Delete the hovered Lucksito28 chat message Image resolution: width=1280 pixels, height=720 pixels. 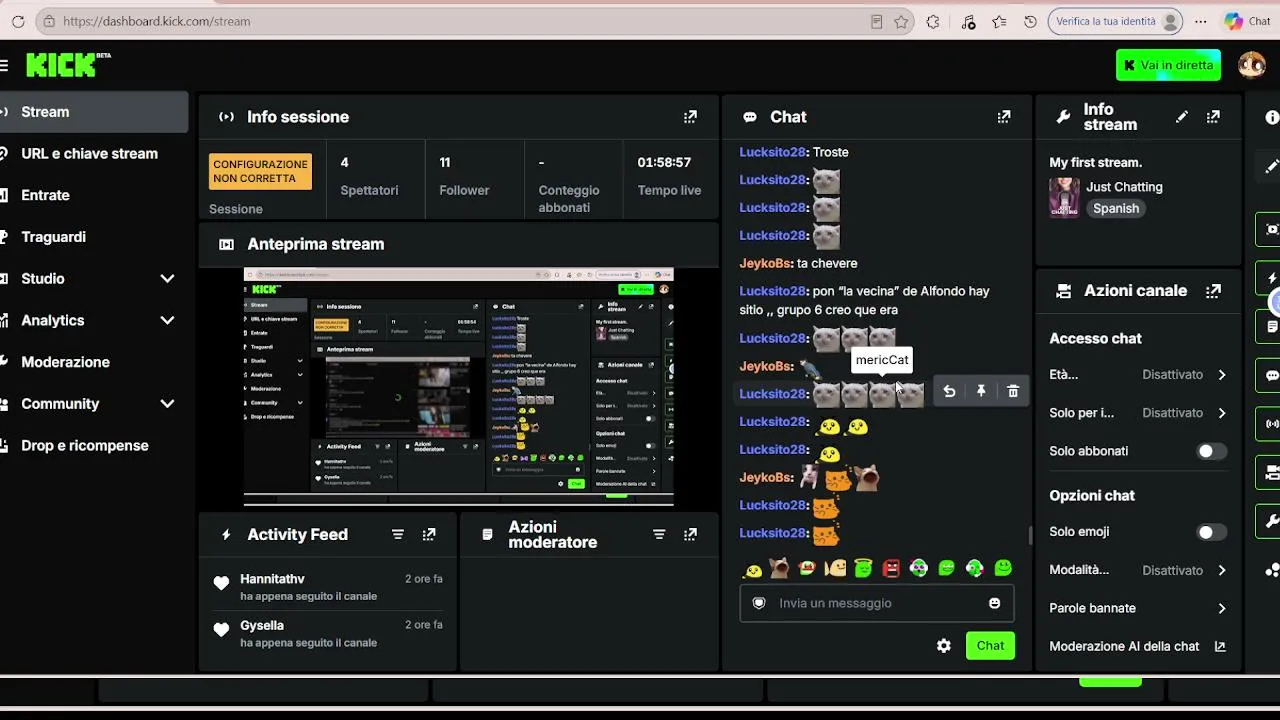pos(1013,392)
